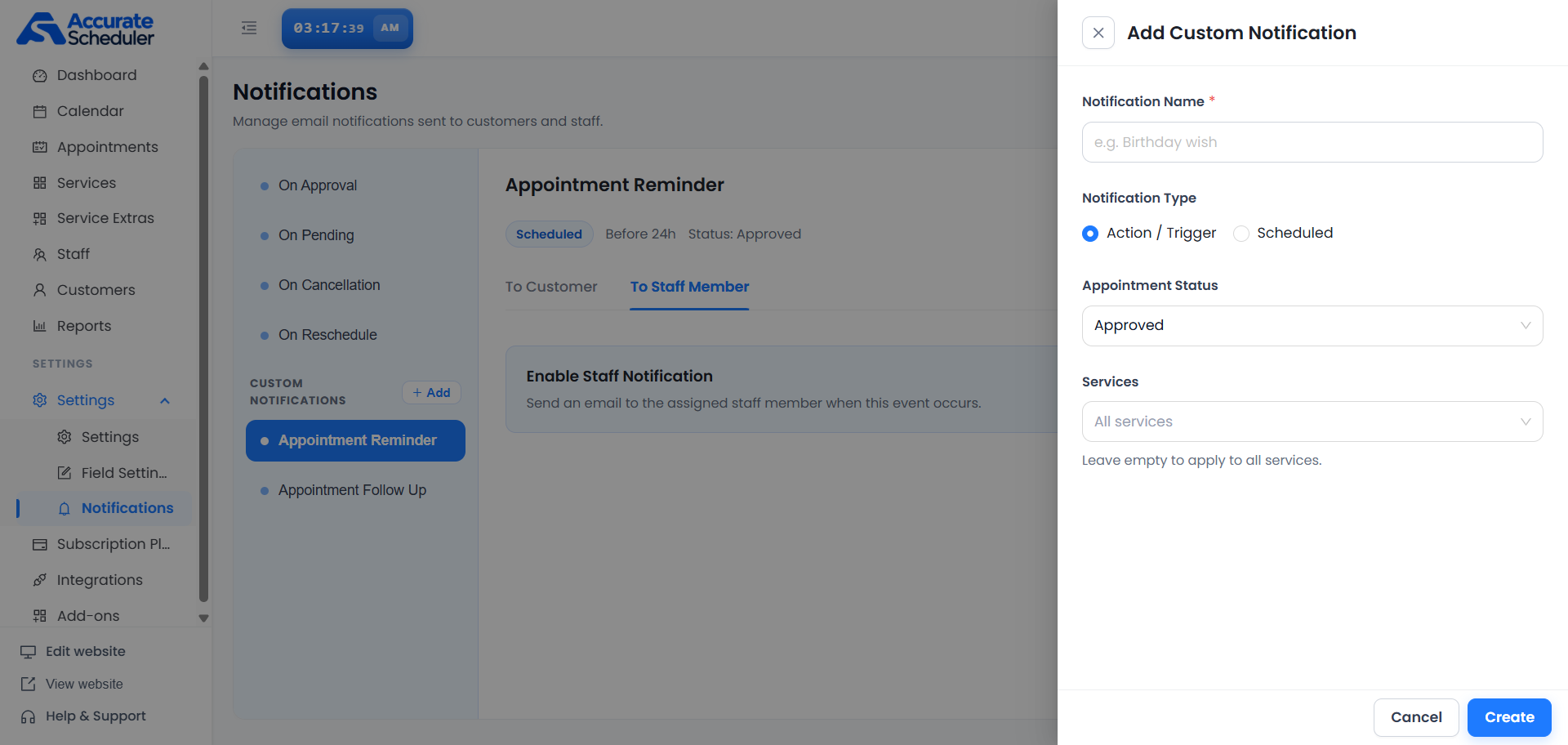
Task: Open Subscription Plans card icon
Action: pyautogui.click(x=39, y=545)
